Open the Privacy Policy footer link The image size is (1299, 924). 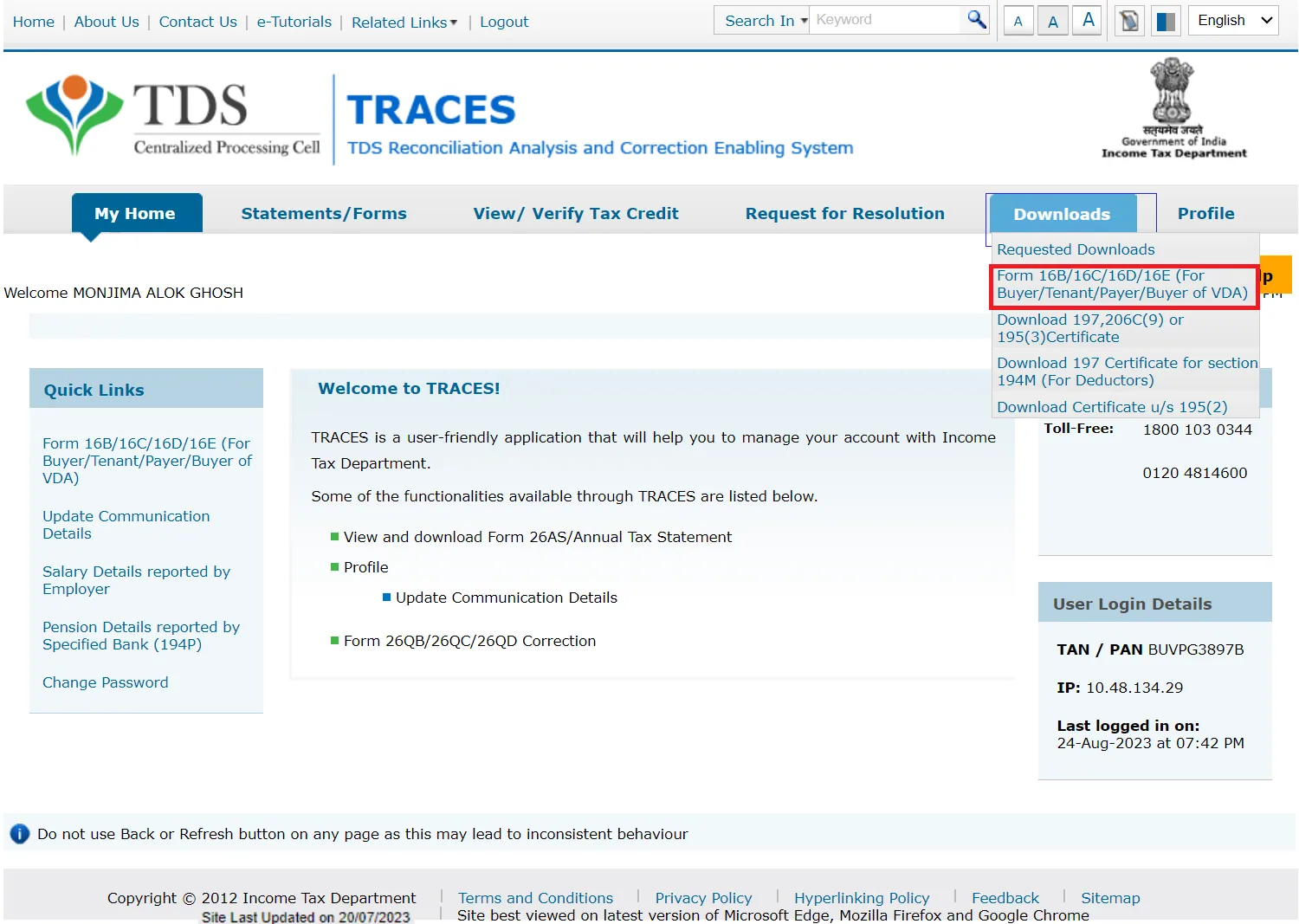coord(703,898)
